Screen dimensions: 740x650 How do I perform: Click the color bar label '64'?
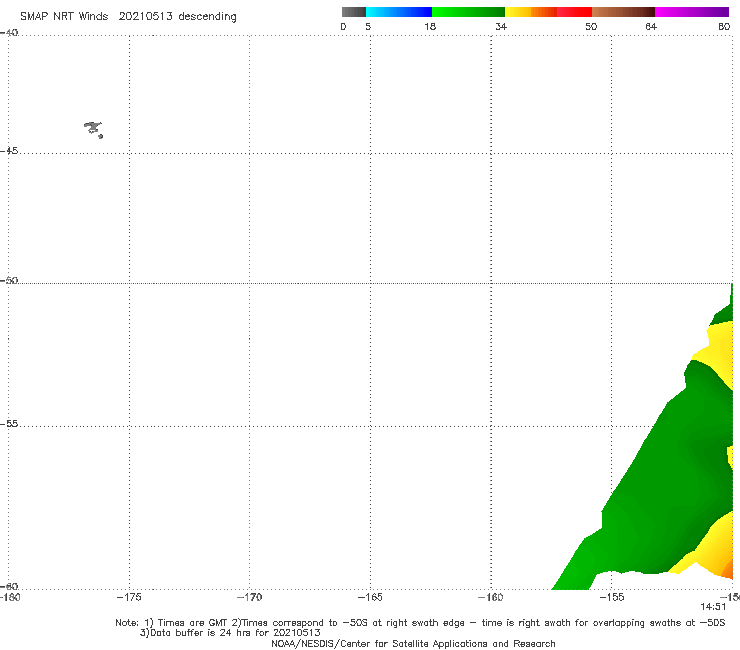tap(651, 26)
